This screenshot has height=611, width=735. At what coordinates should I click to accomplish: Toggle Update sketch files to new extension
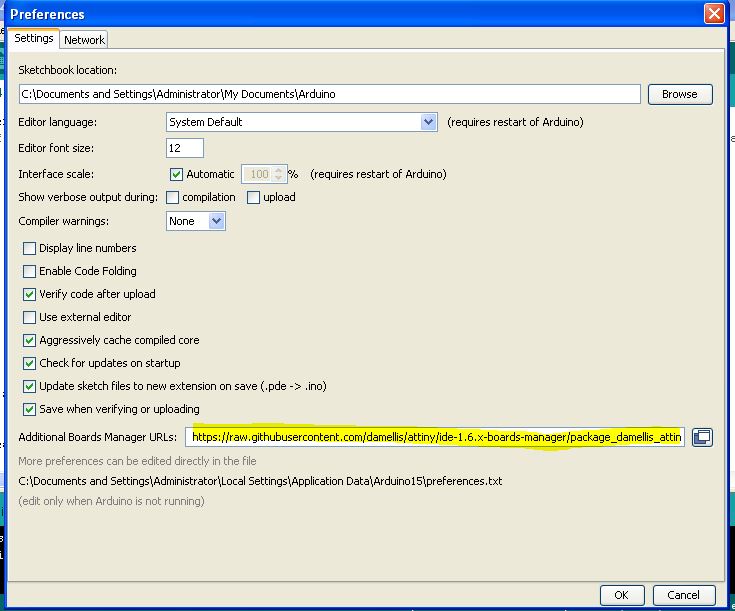[x=29, y=386]
